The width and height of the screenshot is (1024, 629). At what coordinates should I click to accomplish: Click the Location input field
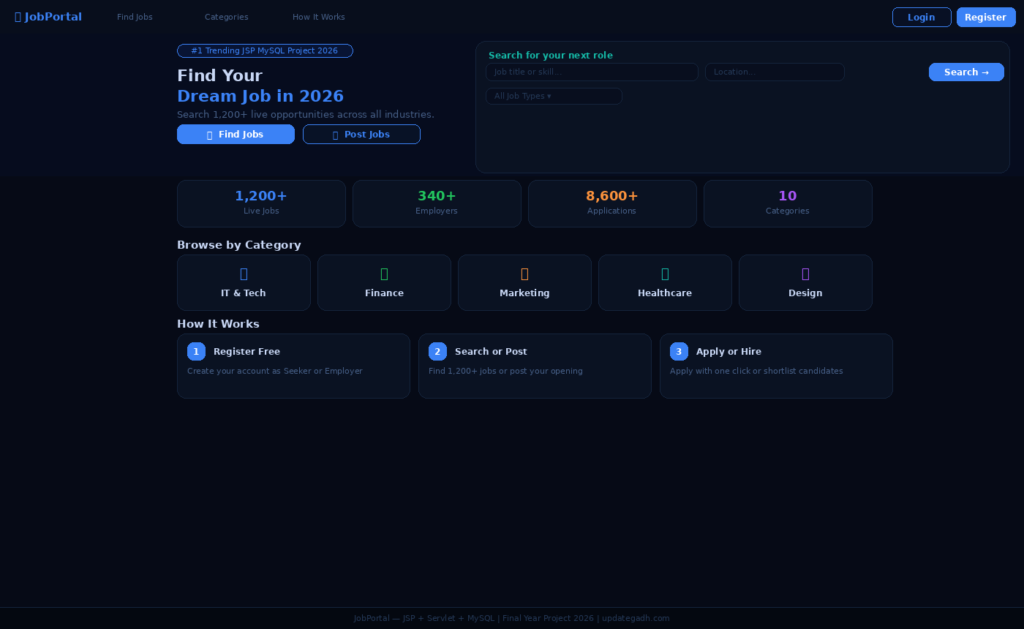point(774,72)
